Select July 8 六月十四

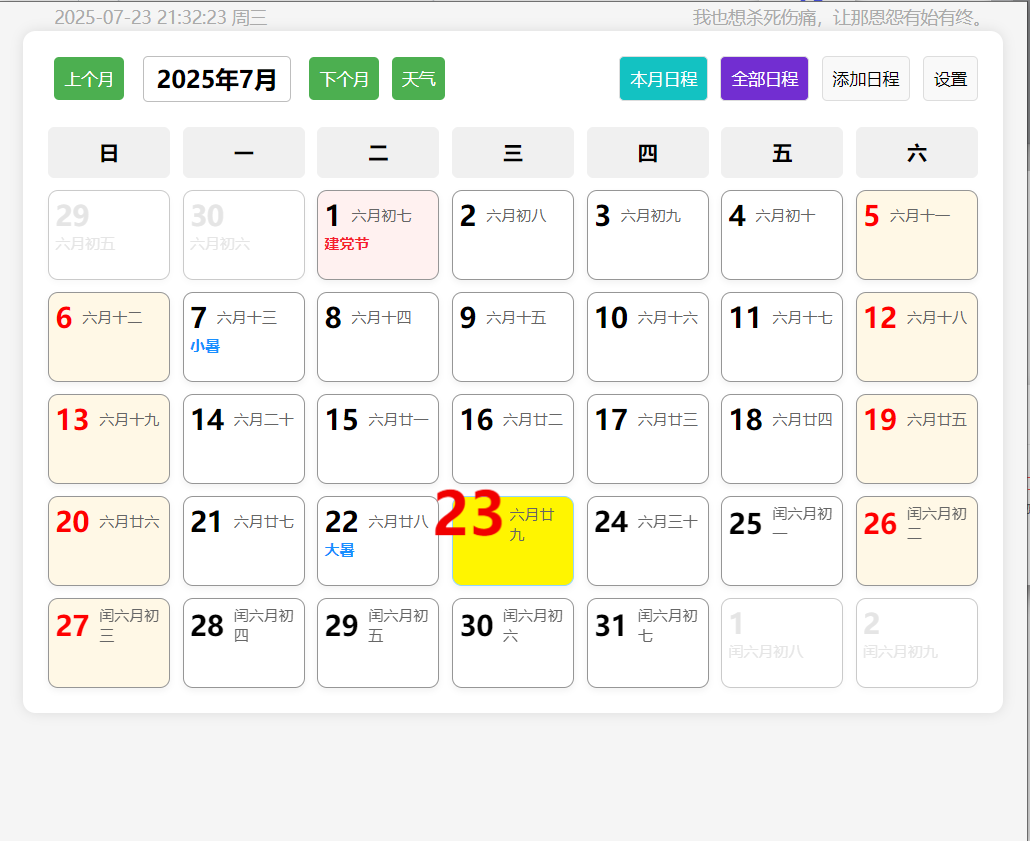pos(378,337)
